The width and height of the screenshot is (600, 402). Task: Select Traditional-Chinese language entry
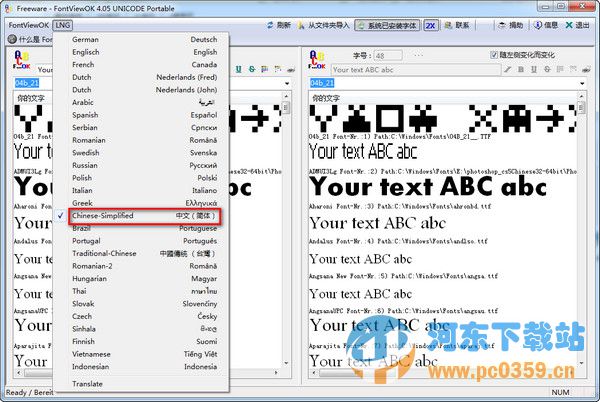(x=145, y=254)
